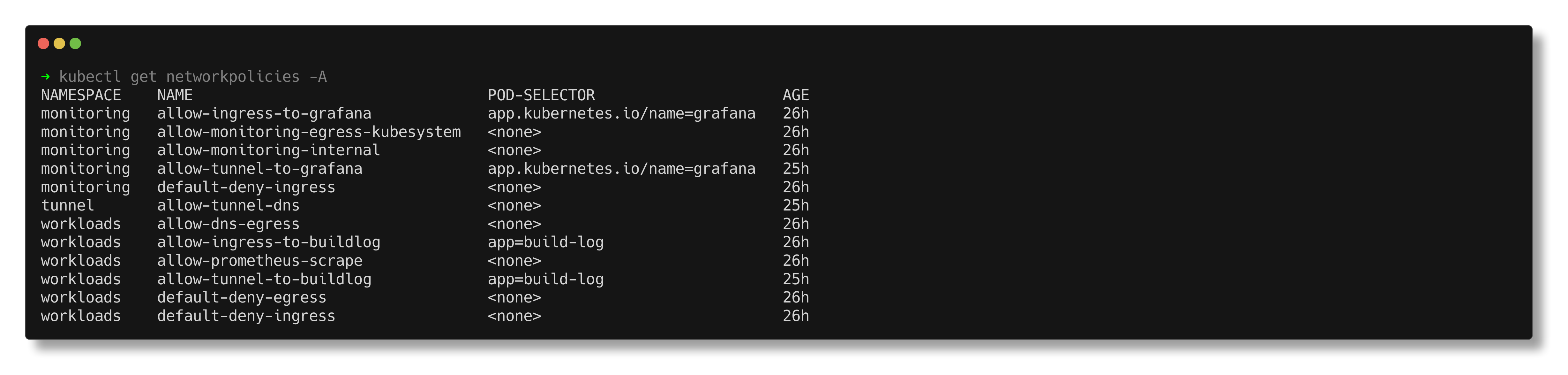Select the default-deny-ingress row under monitoring

[246, 187]
